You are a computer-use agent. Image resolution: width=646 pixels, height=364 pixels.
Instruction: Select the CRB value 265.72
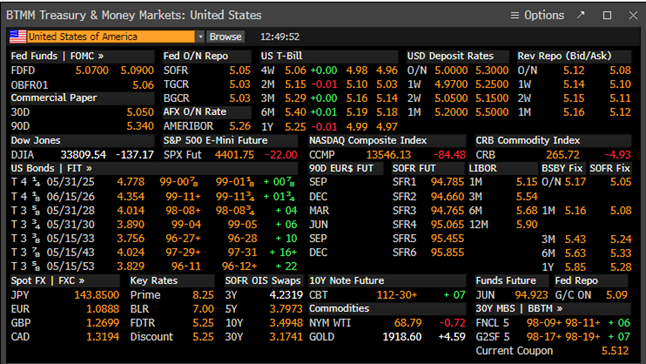coord(563,155)
